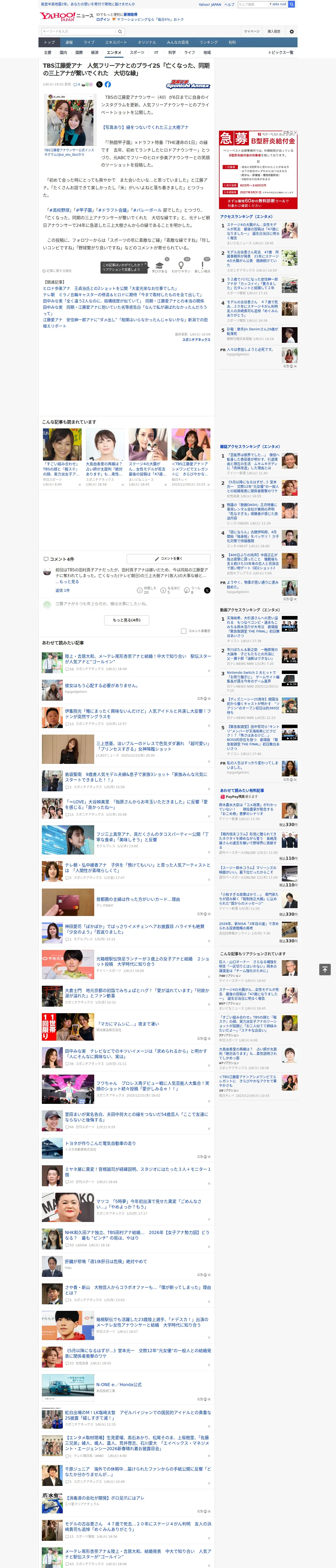Open the '国際' category
Image resolution: width=336 pixels, height=1568 pixels.
tap(79, 52)
